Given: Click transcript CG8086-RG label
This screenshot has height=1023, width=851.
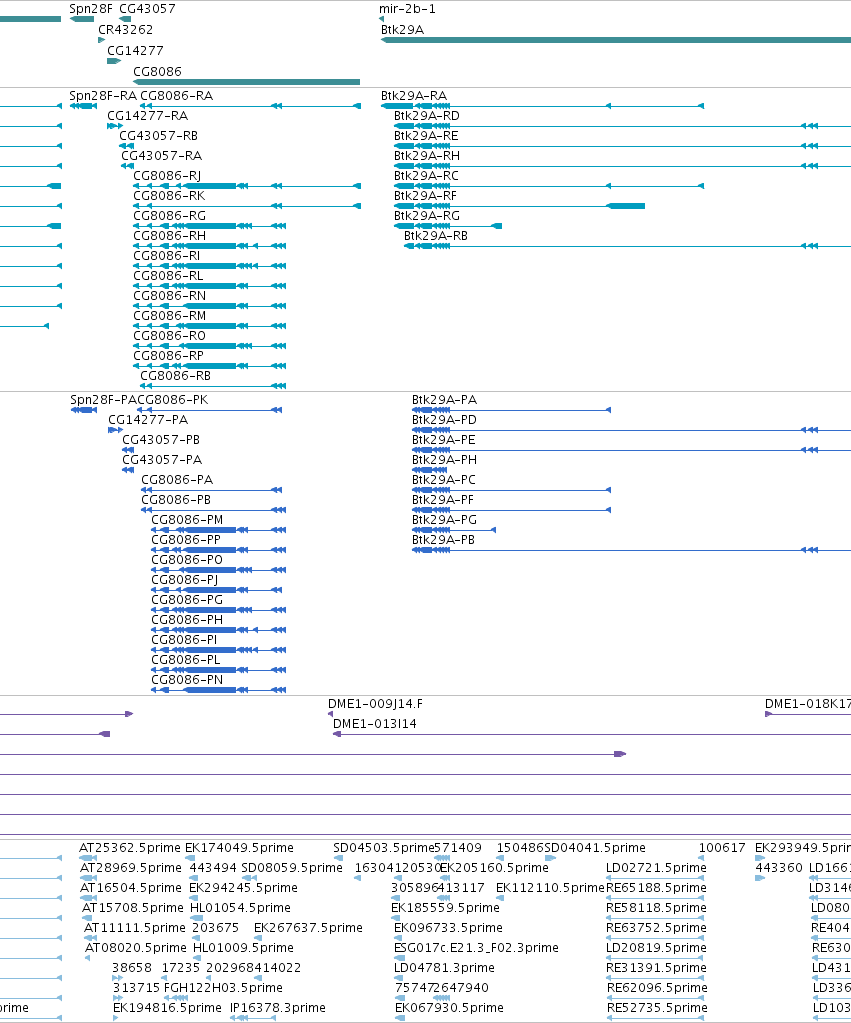Looking at the screenshot, I should click(x=170, y=216).
